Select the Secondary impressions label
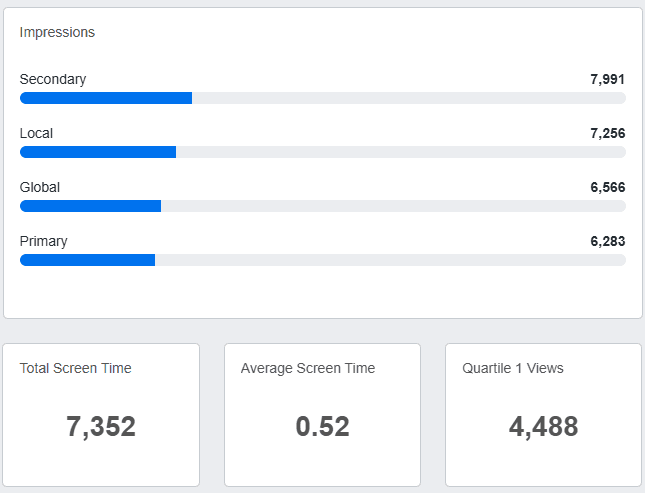This screenshot has height=493, width=645. click(x=53, y=79)
